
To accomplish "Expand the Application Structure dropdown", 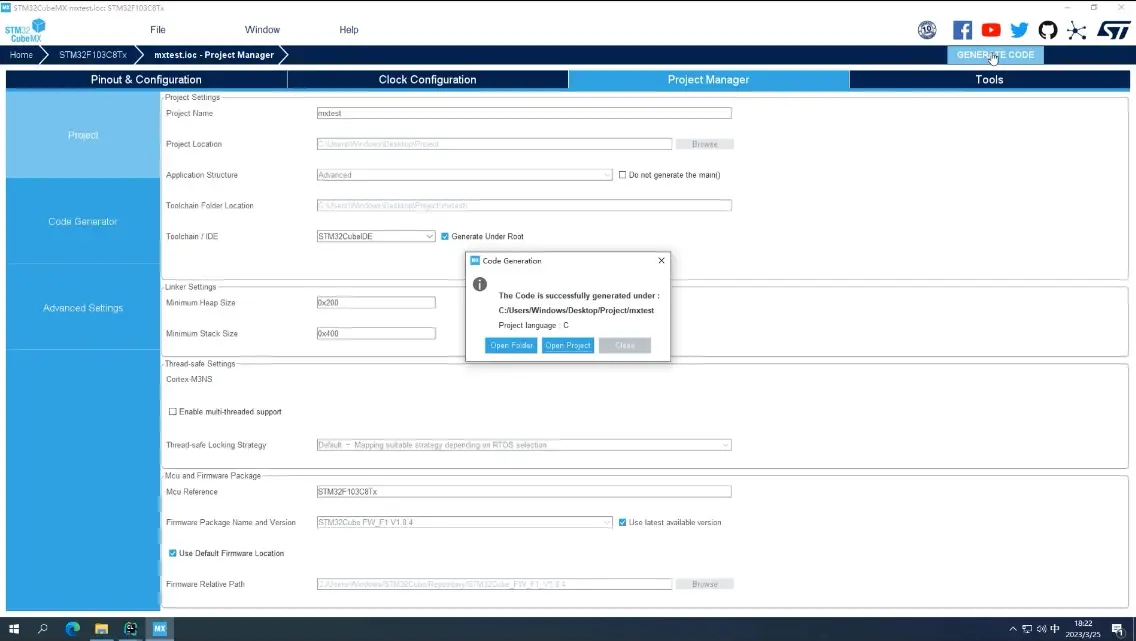I will pos(464,175).
